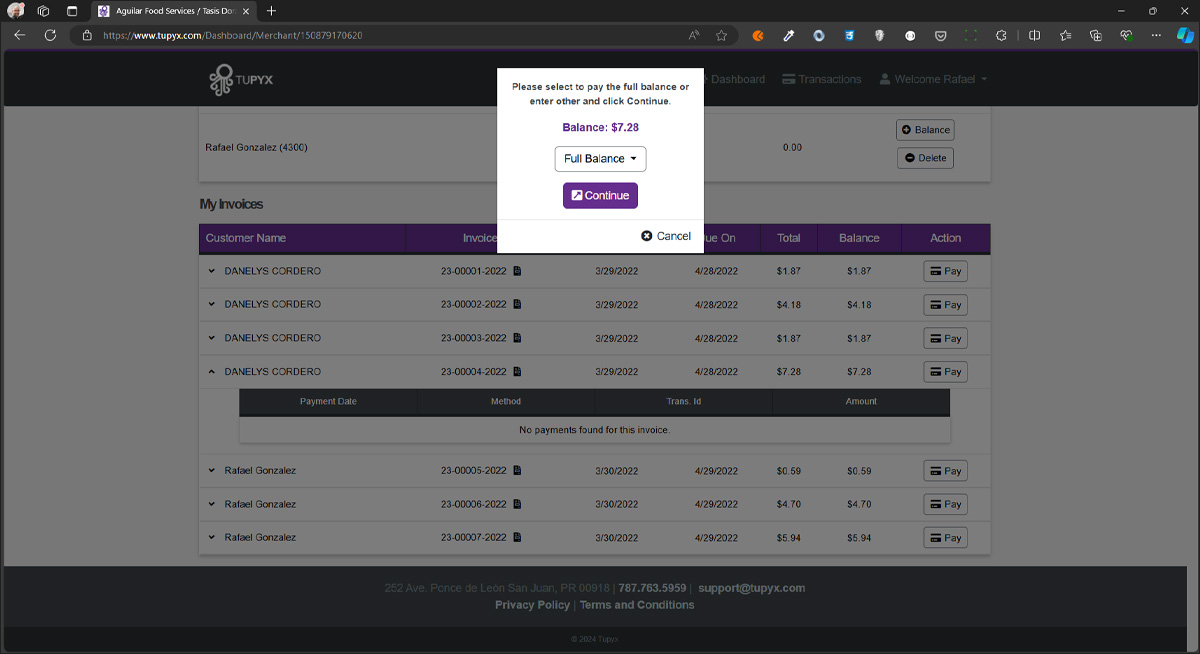Click the browser refresh icon
This screenshot has height=654, width=1200.
(50, 35)
